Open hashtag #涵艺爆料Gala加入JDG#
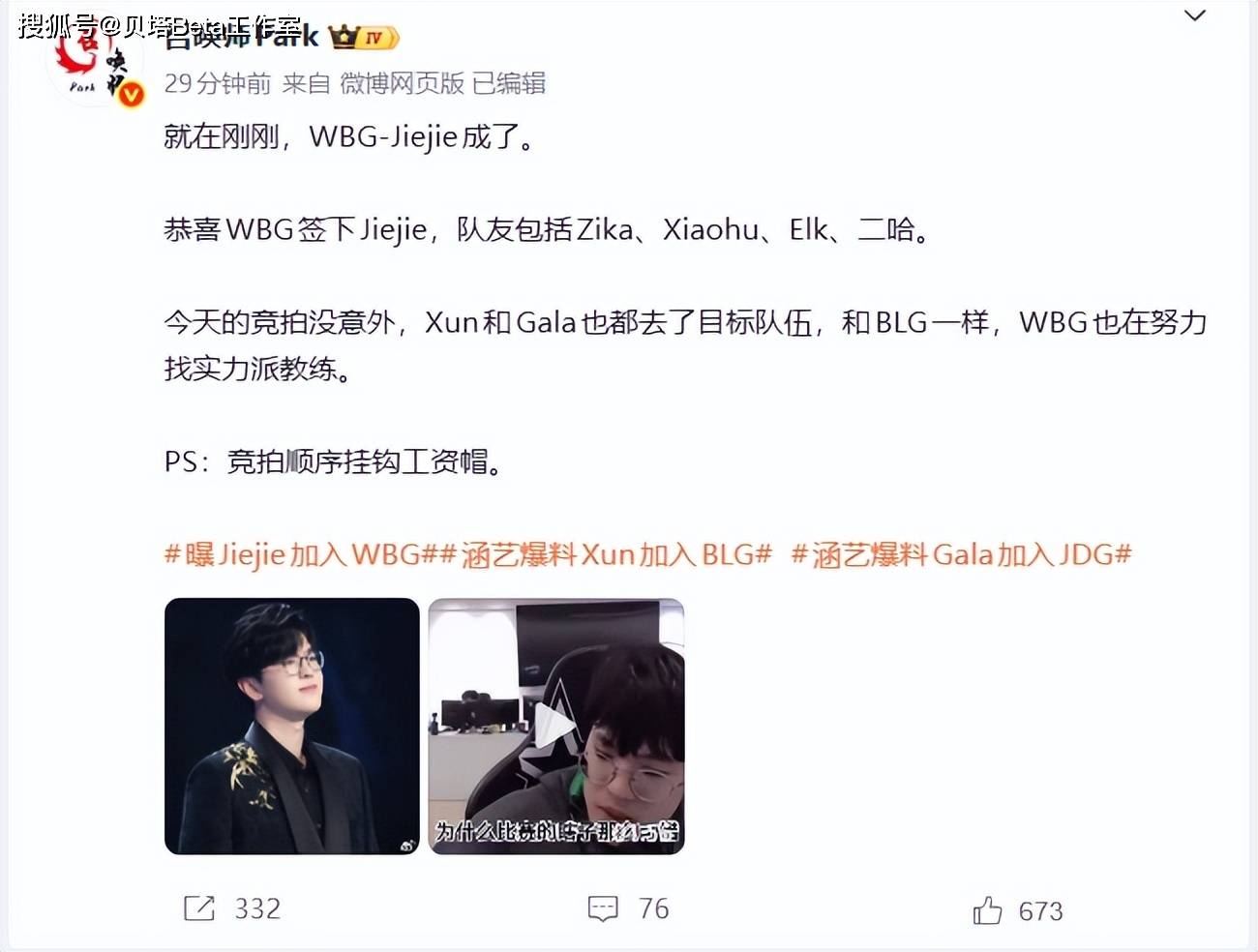The image size is (1258, 952). coord(962,554)
